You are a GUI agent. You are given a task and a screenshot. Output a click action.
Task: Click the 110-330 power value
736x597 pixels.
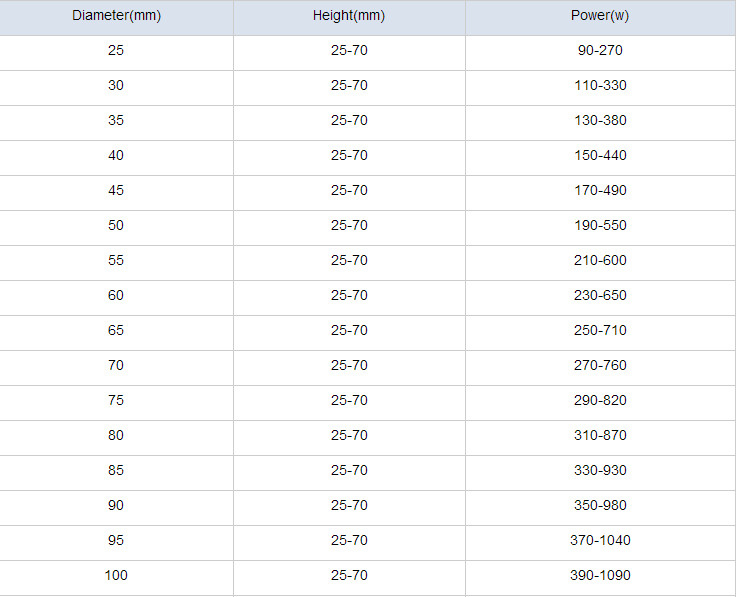tap(600, 85)
